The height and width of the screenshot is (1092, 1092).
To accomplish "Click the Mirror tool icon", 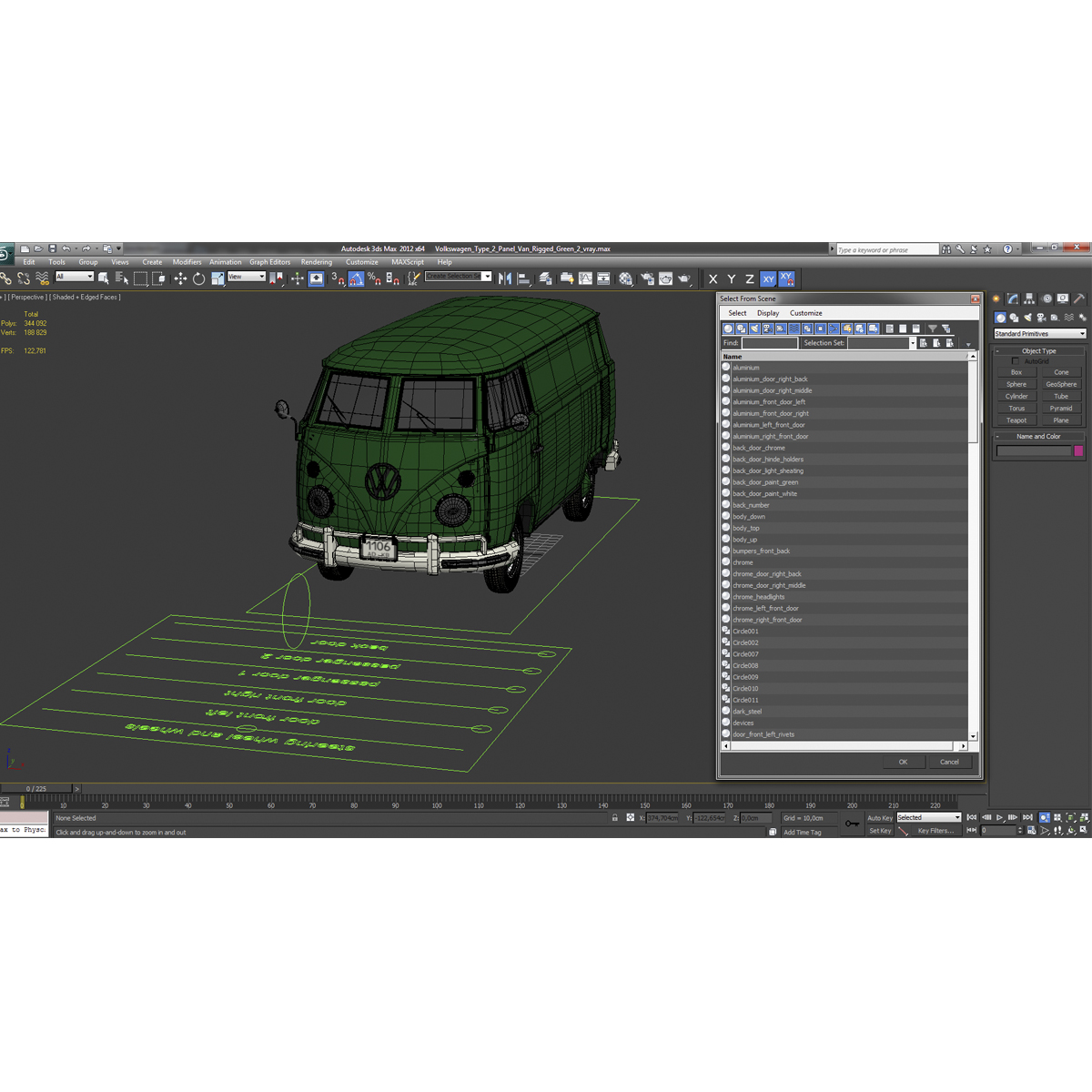I will [505, 278].
